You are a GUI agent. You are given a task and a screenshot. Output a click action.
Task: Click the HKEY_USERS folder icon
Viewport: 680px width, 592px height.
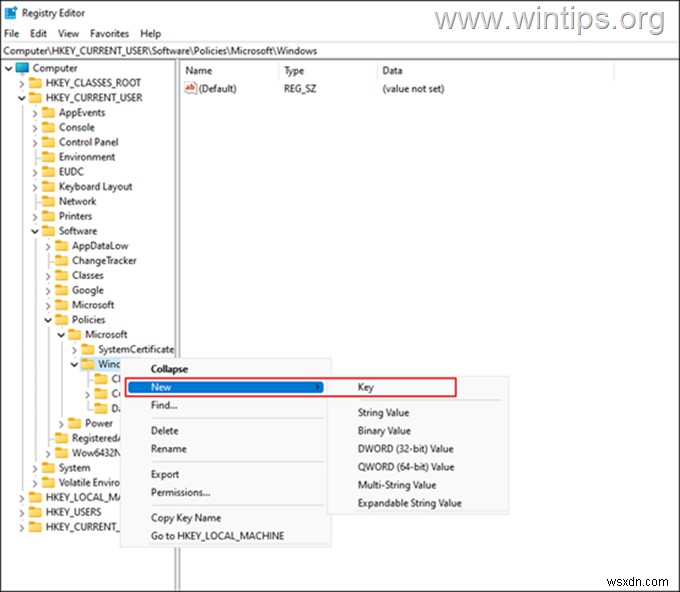[x=35, y=512]
